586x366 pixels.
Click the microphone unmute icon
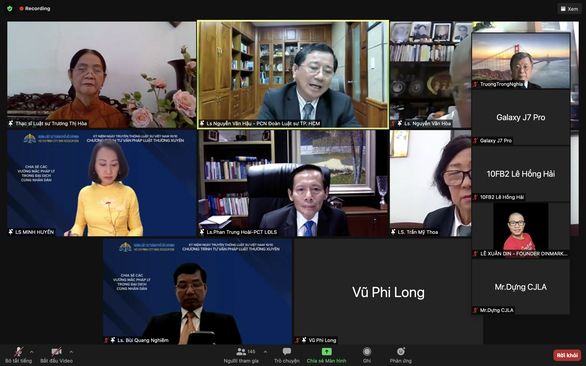point(18,352)
